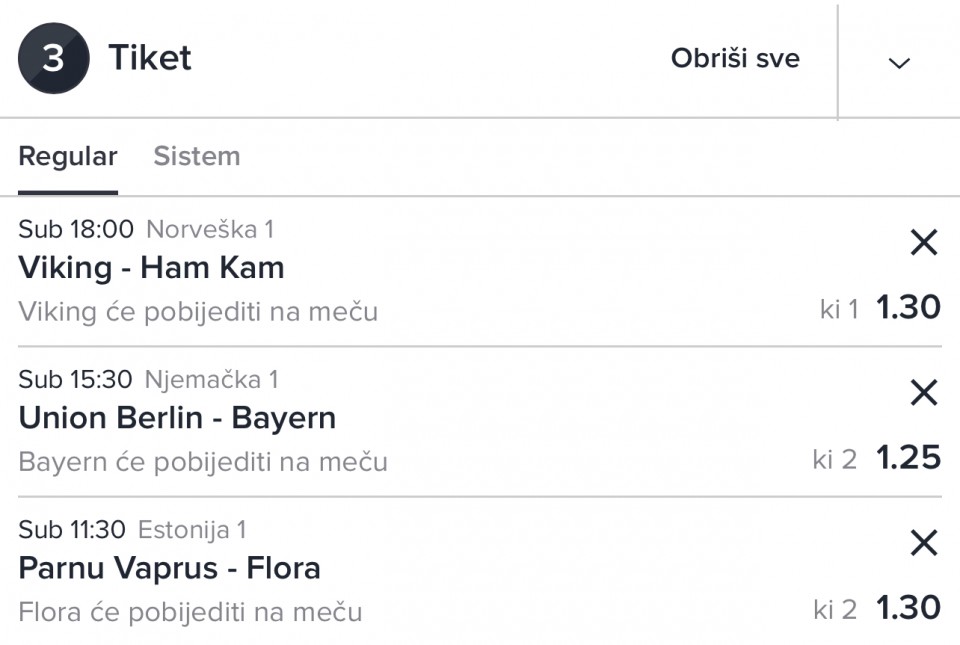This screenshot has height=645, width=960.
Task: Select the Regular tab
Action: tap(68, 157)
